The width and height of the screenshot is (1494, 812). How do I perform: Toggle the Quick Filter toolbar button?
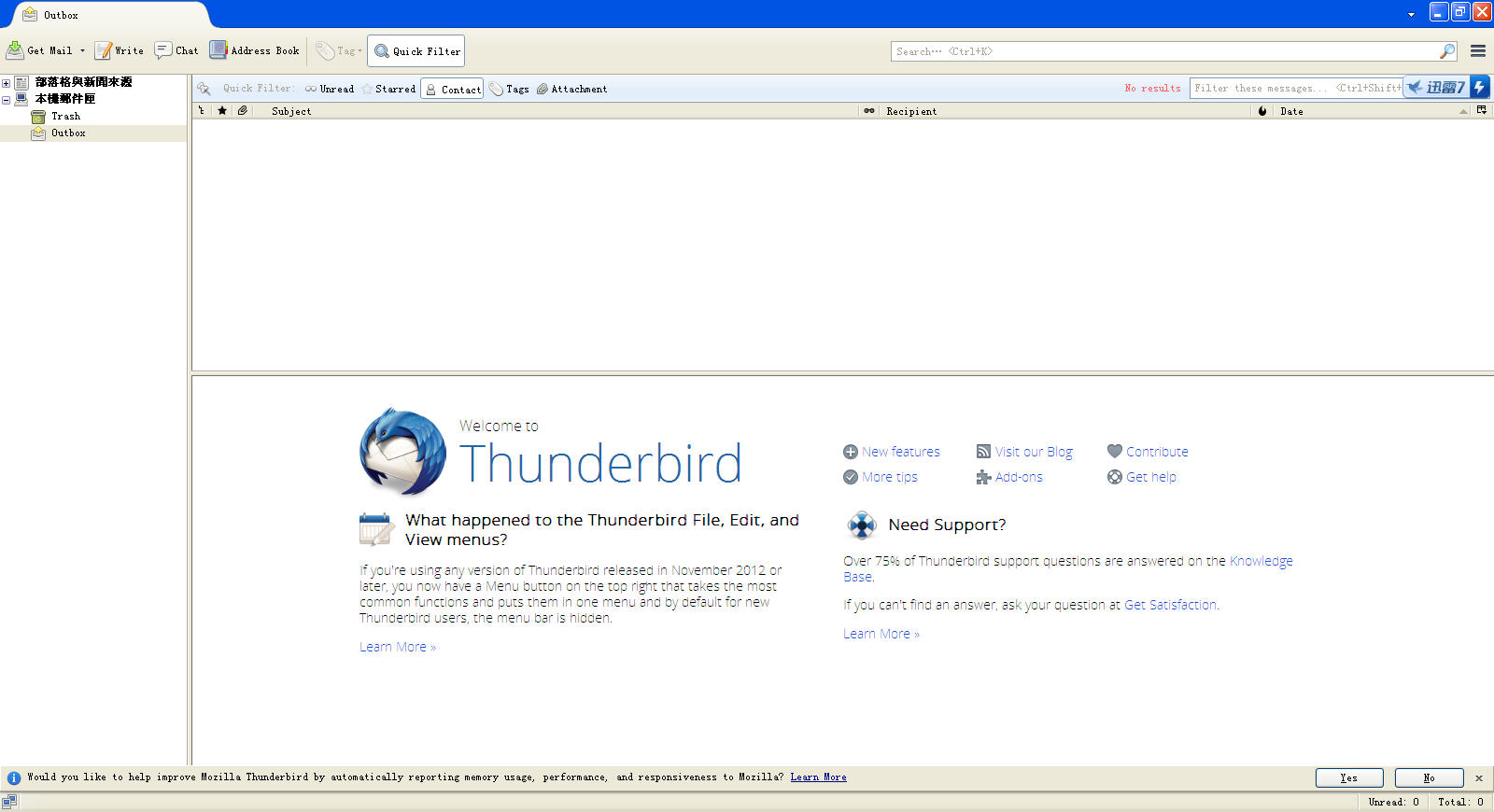pos(416,51)
